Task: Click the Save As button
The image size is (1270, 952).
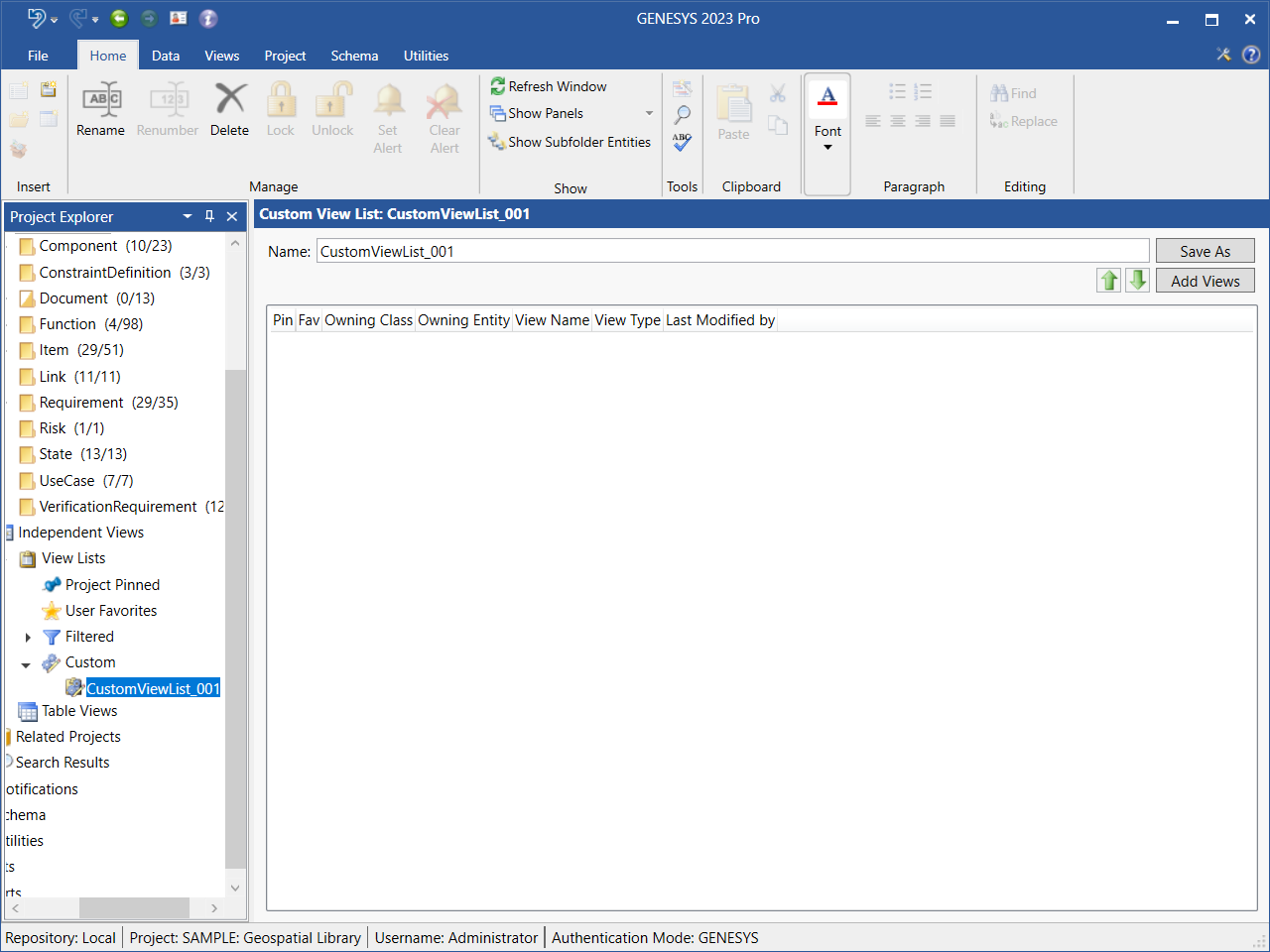Action: pos(1205,251)
